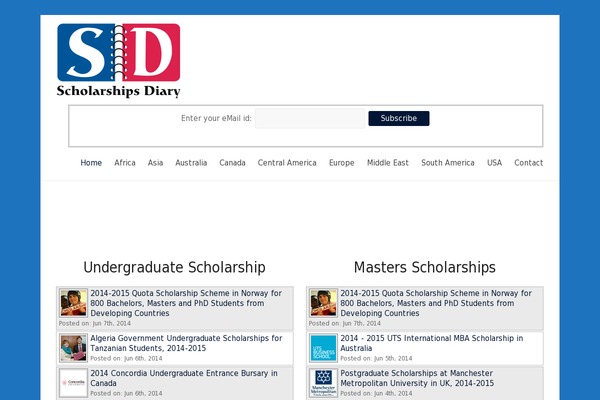600x400 pixels.
Task: Open the Home menu item
Action: point(91,163)
